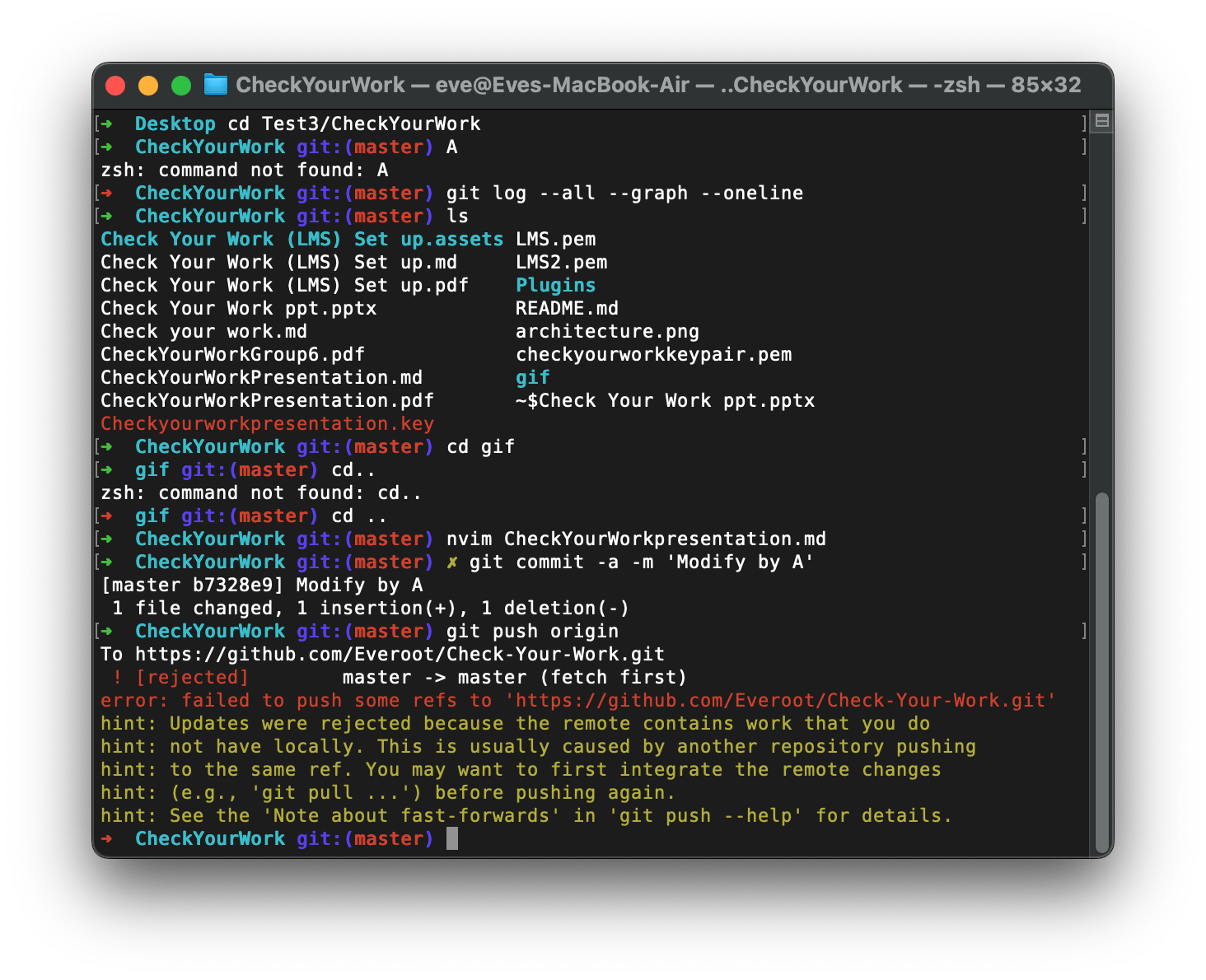Click the red close window button

tap(115, 86)
